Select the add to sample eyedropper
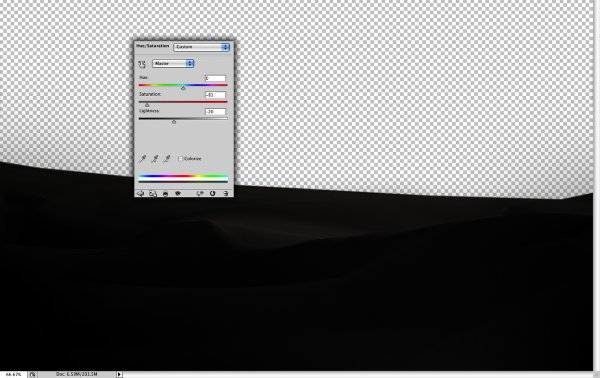The image size is (600, 378). 155,158
